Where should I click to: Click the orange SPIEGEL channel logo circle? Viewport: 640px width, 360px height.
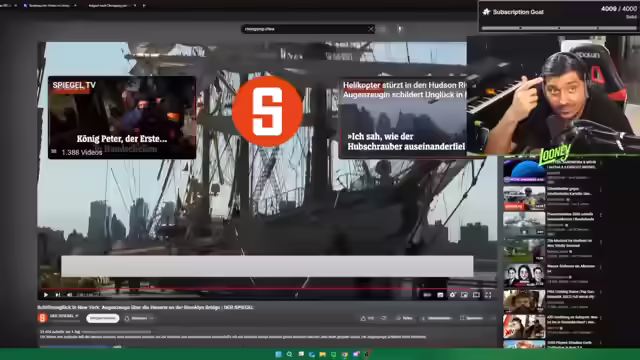tap(267, 111)
